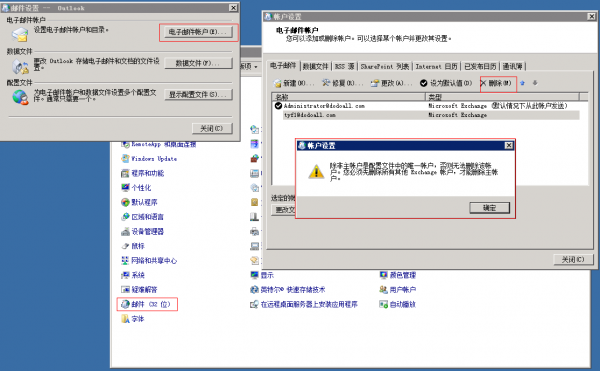Open the 网络和共享中心 icon
The height and width of the screenshot is (371, 600).
pos(126,260)
